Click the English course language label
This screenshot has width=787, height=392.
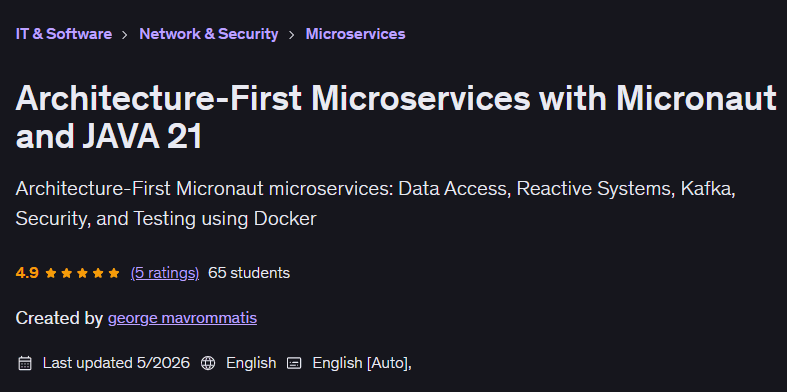pyautogui.click(x=251, y=363)
